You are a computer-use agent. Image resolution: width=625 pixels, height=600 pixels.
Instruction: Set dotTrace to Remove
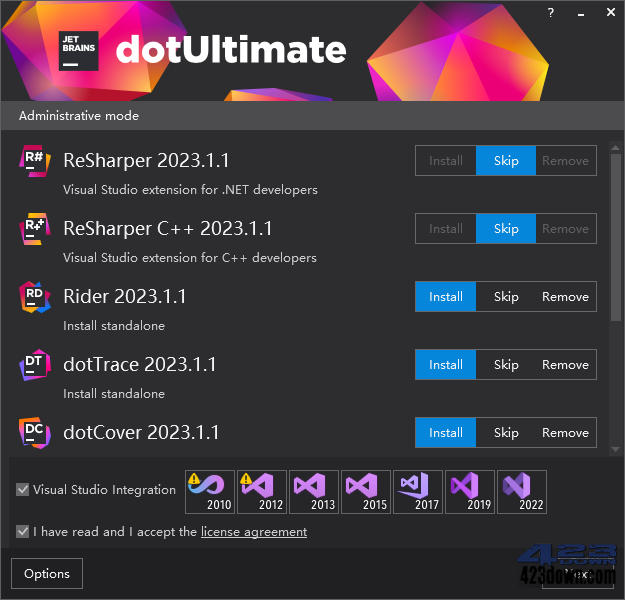coord(565,365)
